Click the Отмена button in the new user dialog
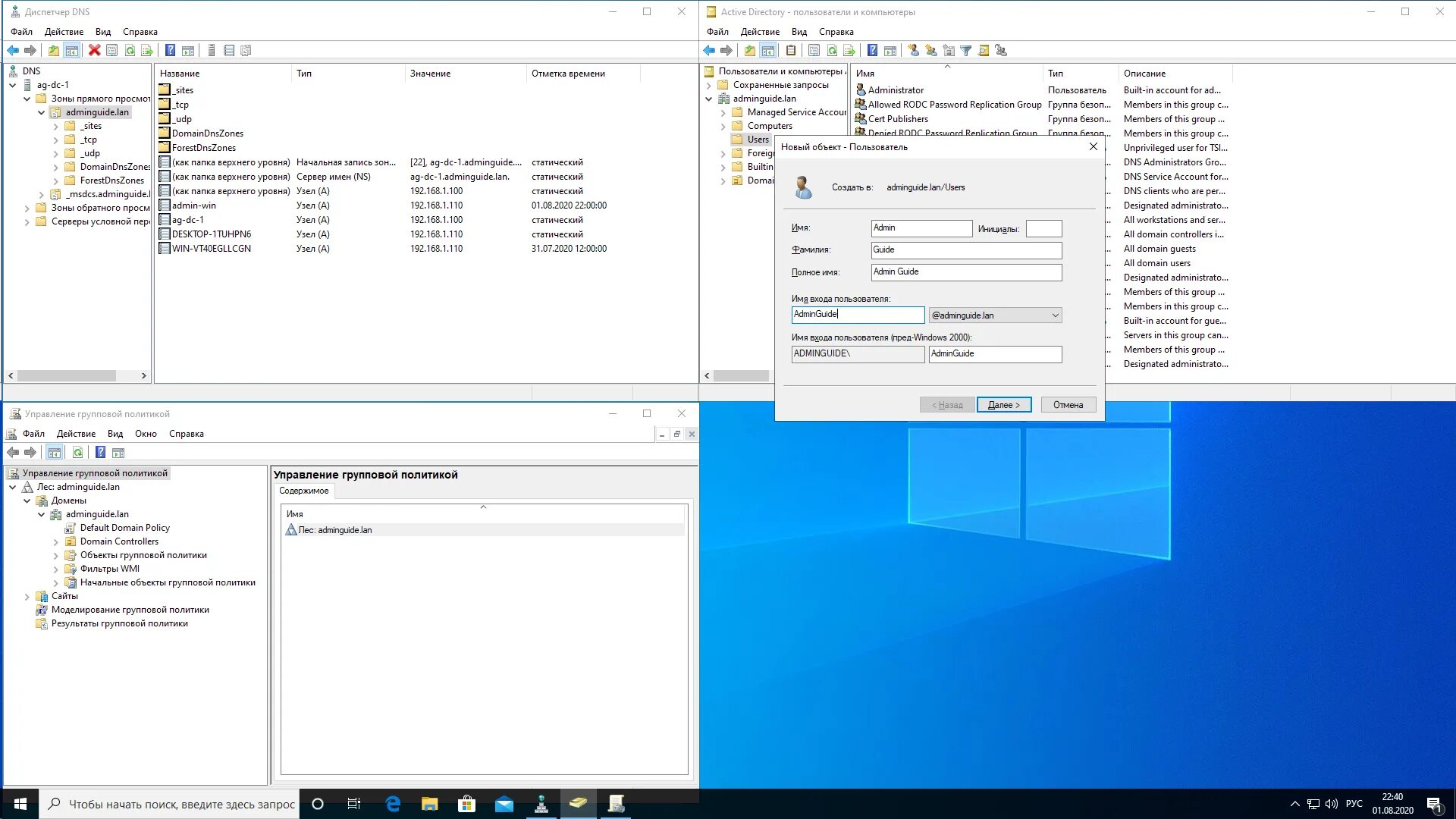Viewport: 1456px width, 819px height. (x=1068, y=405)
